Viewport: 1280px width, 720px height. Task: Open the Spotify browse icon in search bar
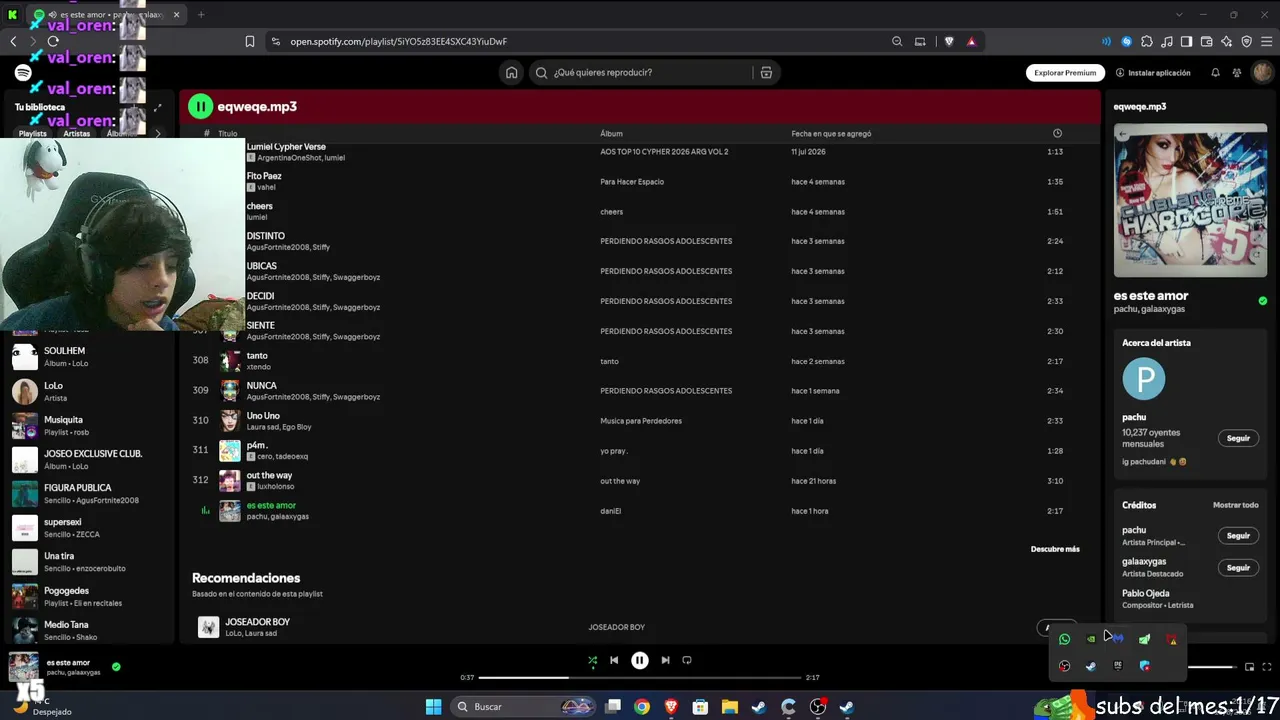click(766, 72)
